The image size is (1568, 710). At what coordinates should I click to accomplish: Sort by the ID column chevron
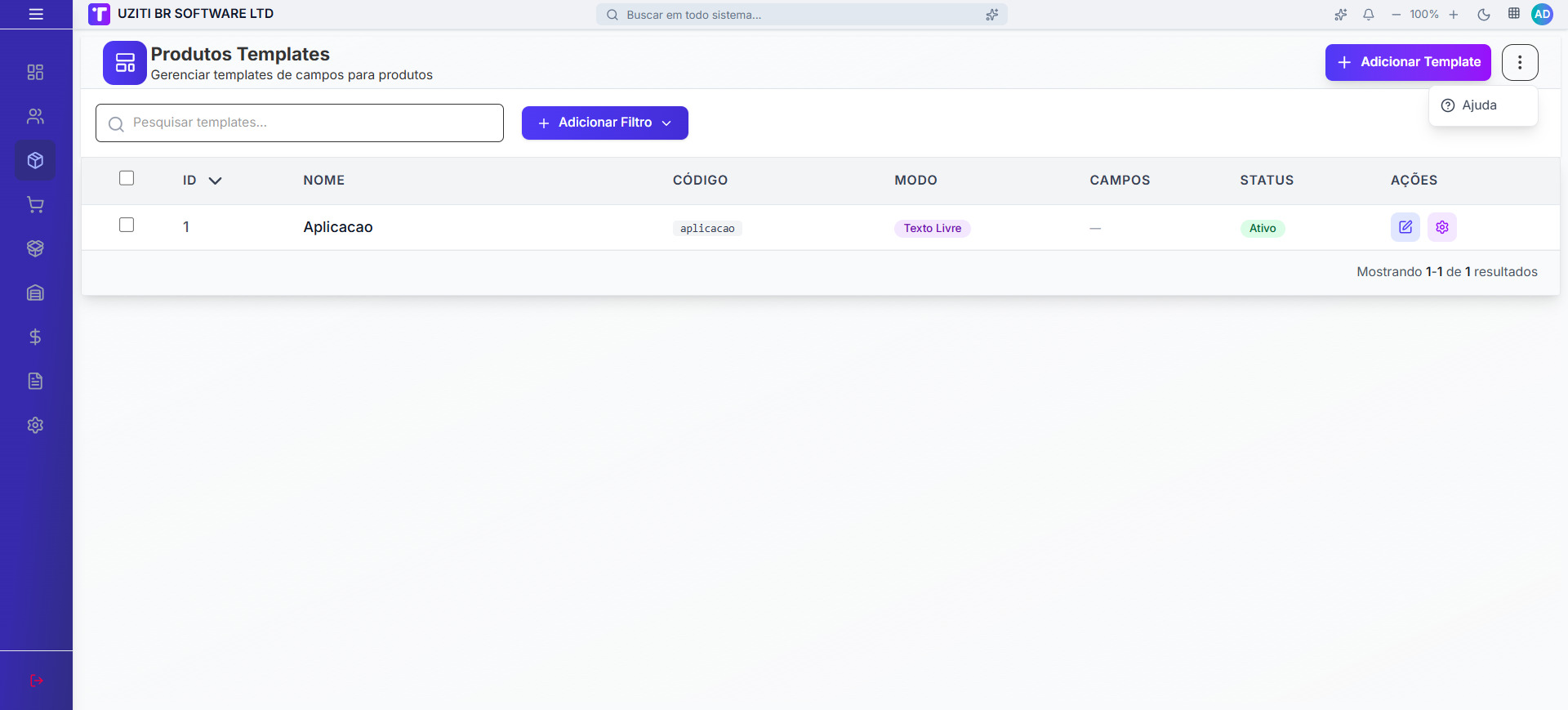(x=215, y=181)
